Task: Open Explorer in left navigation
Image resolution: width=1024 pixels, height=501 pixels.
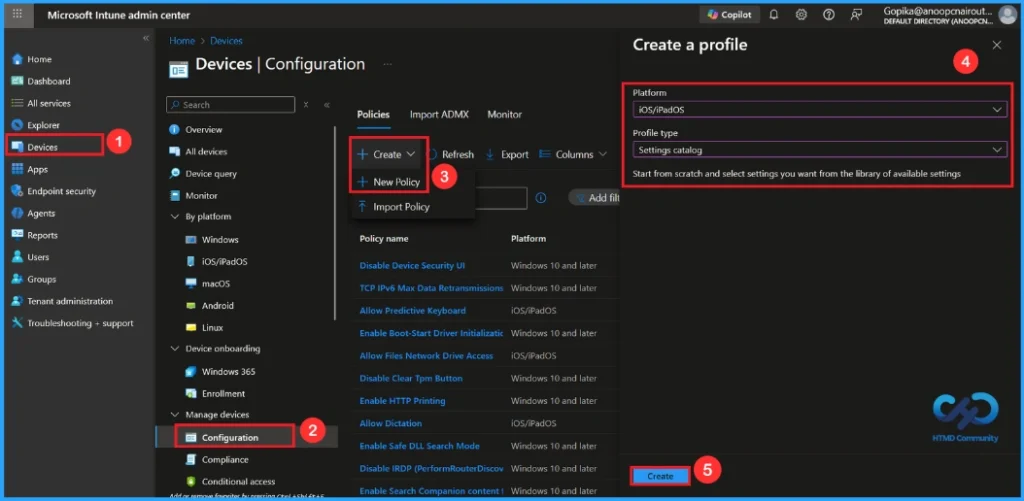Action: coord(43,125)
